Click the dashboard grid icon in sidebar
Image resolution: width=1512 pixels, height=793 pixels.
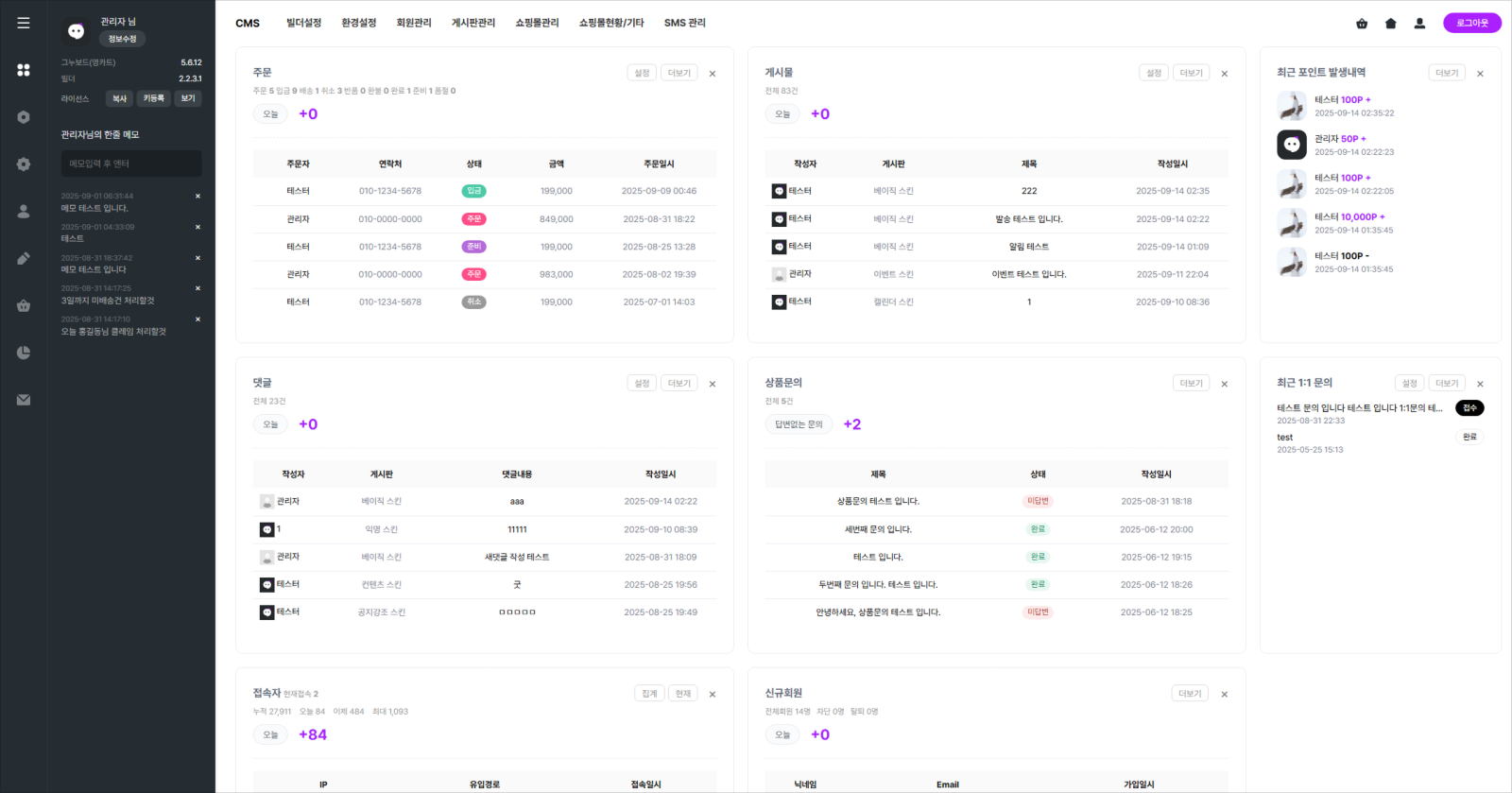pos(24,70)
